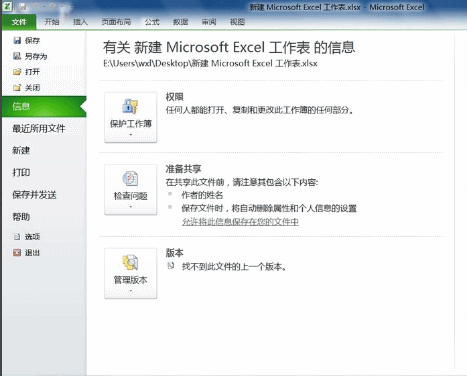This screenshot has height=376, width=467.
Task: Click the Check for Issues document icon
Action: click(130, 179)
